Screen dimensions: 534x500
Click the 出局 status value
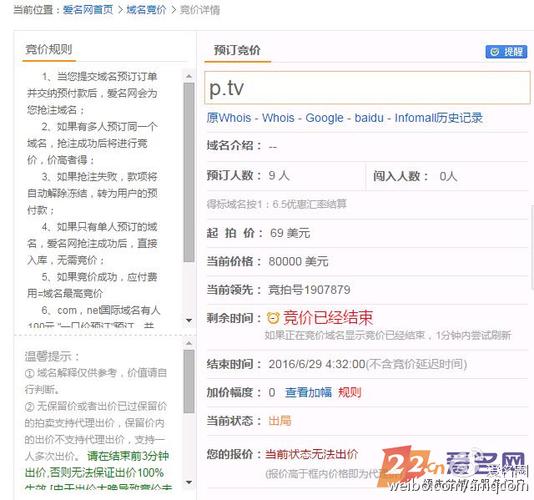pyautogui.click(x=280, y=421)
